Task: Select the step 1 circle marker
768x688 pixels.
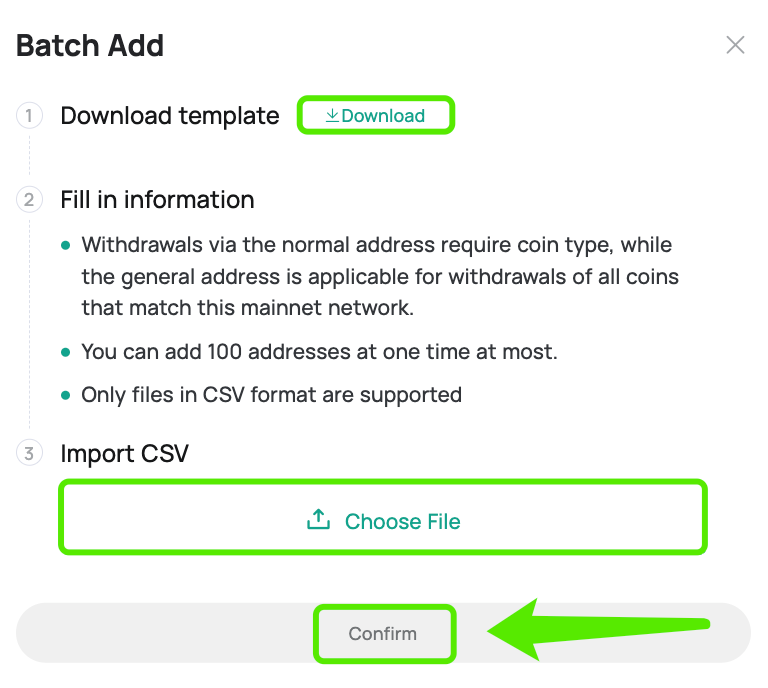Action: coord(29,116)
